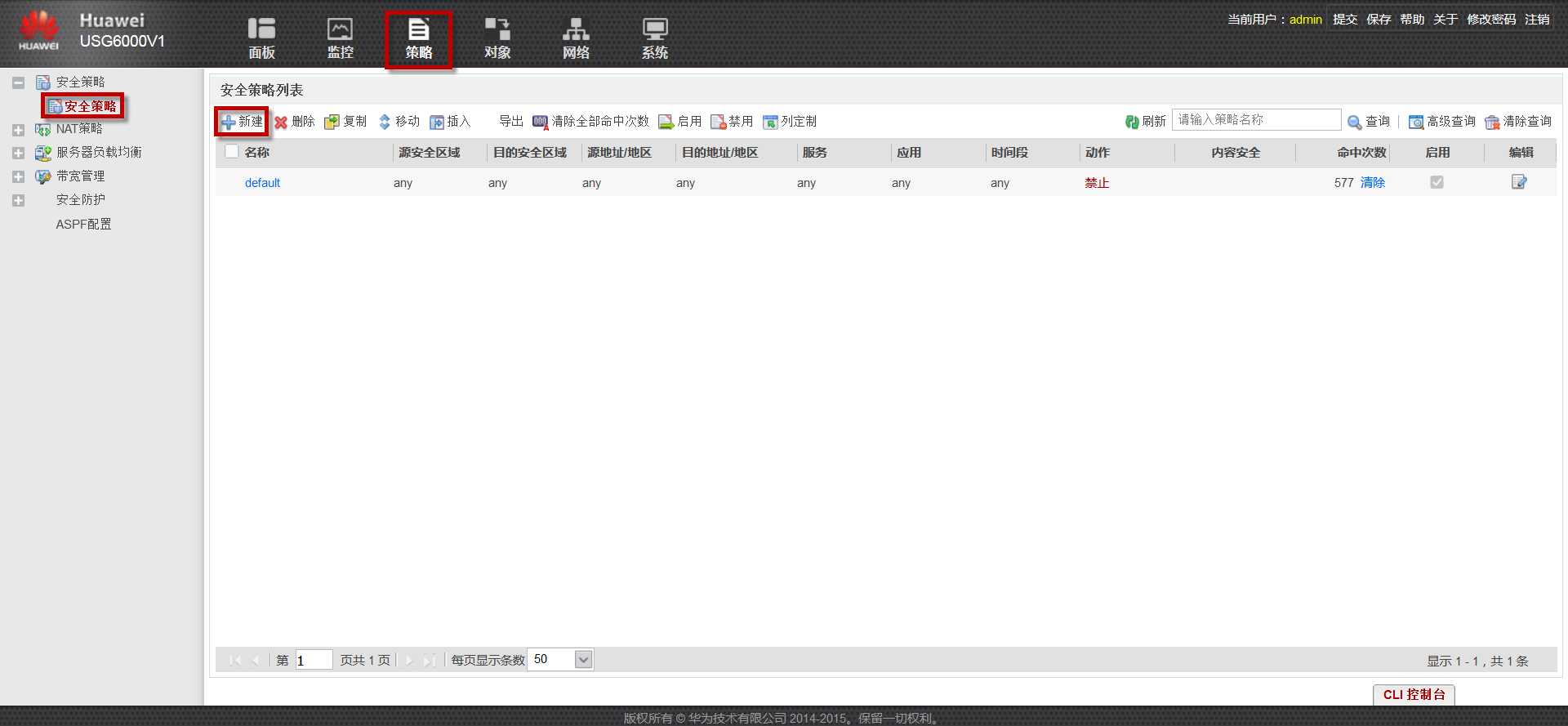The image size is (1568, 726).
Task: Click 新建 to create a policy
Action: [242, 122]
